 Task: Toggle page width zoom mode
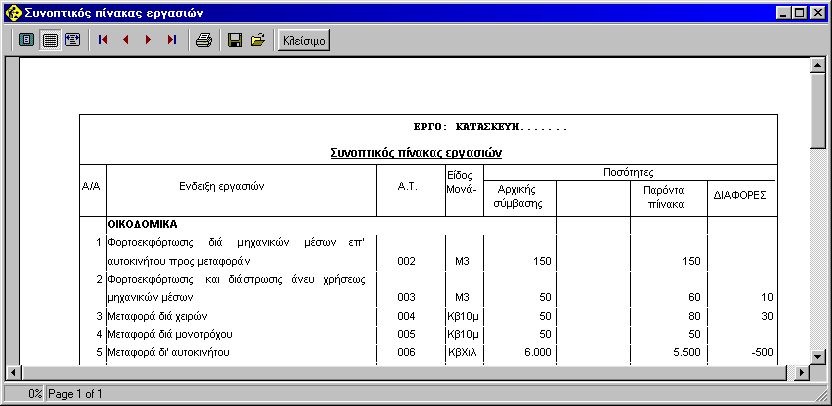click(71, 40)
